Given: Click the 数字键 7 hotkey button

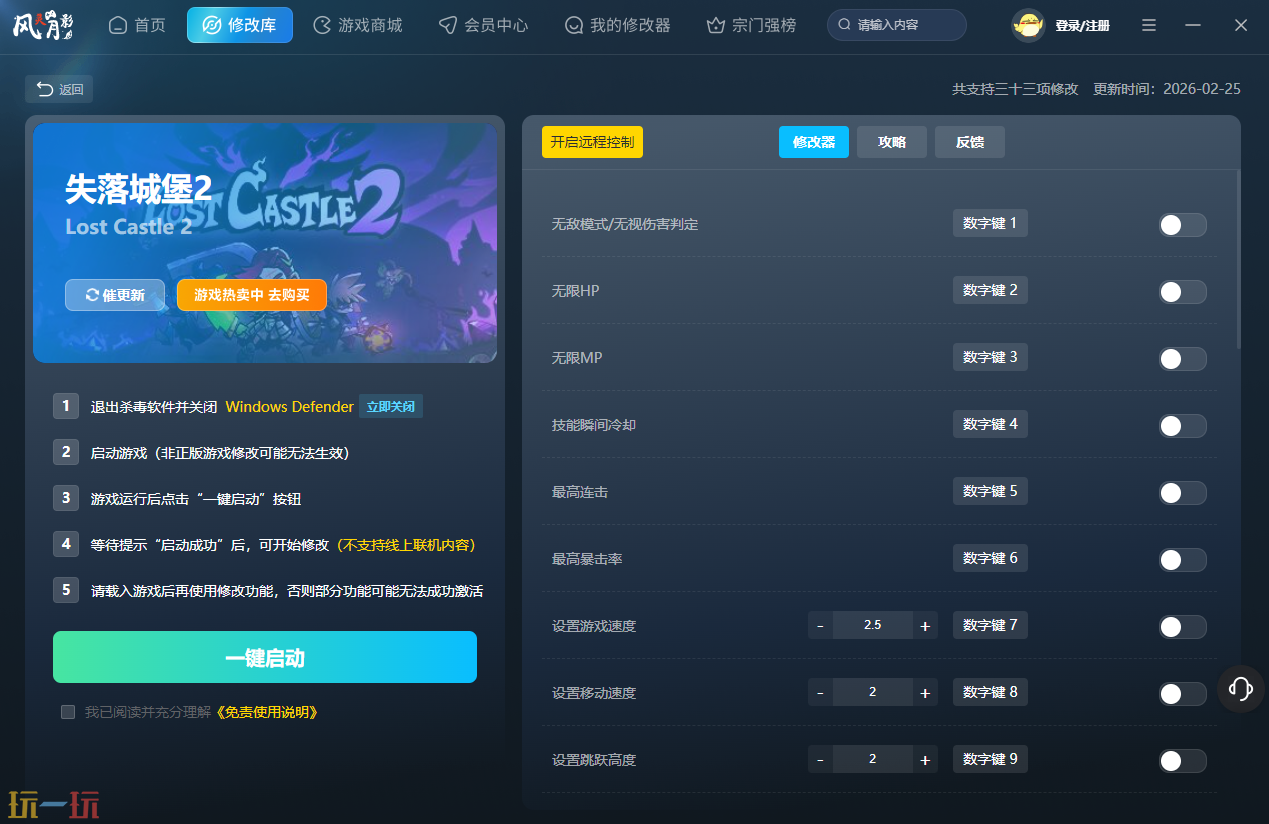Looking at the screenshot, I should coord(990,625).
